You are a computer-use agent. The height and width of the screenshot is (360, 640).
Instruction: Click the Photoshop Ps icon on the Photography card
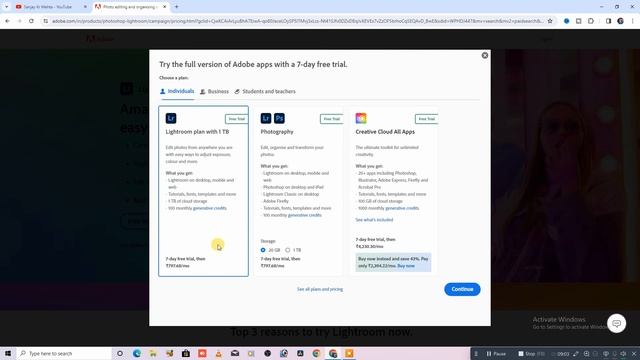coord(279,118)
